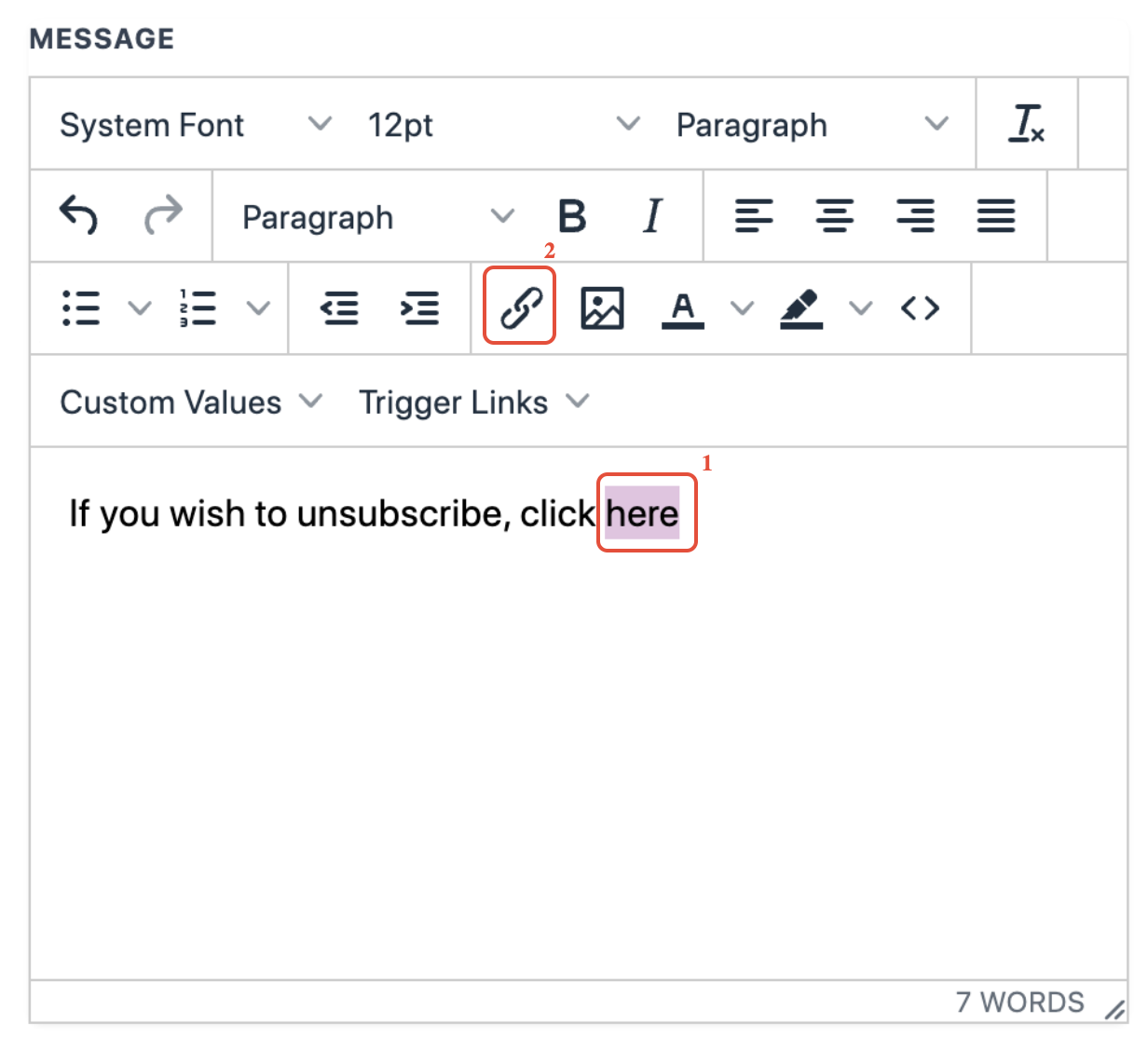Apply the numbered list button
Image resolution: width=1148 pixels, height=1050 pixels.
tap(198, 307)
